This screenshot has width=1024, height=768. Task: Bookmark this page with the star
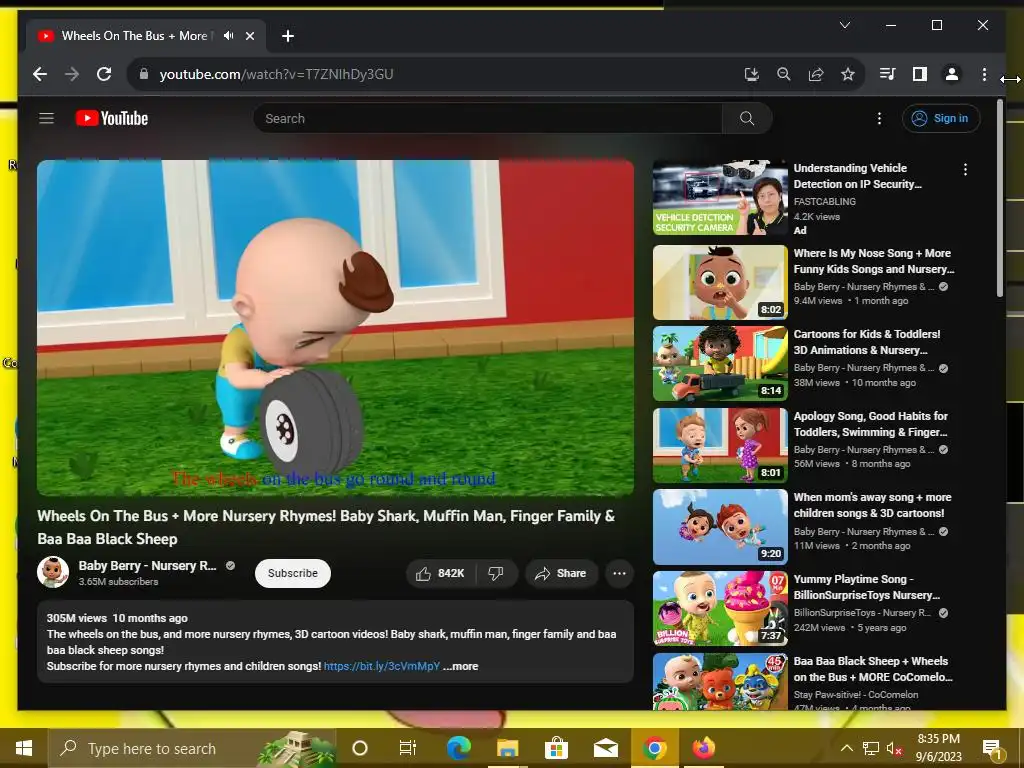tap(848, 74)
